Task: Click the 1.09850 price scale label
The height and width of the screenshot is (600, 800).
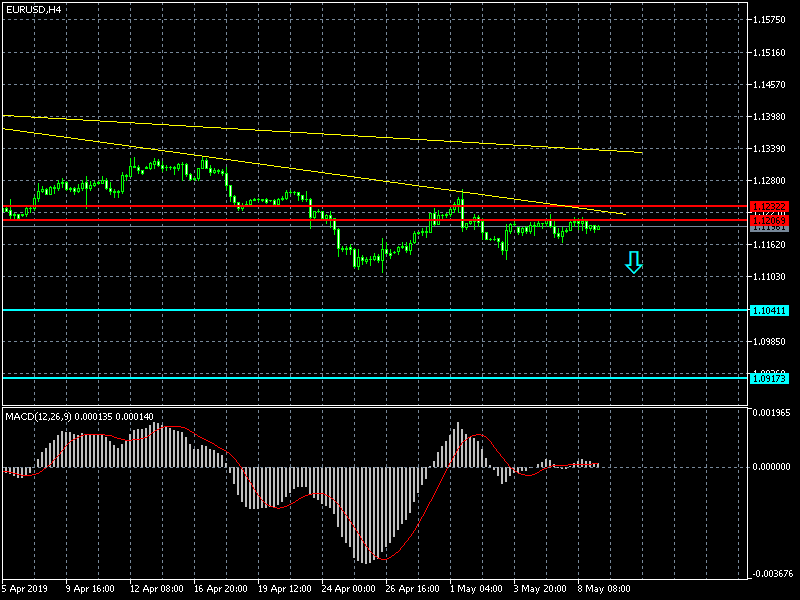Action: point(771,341)
